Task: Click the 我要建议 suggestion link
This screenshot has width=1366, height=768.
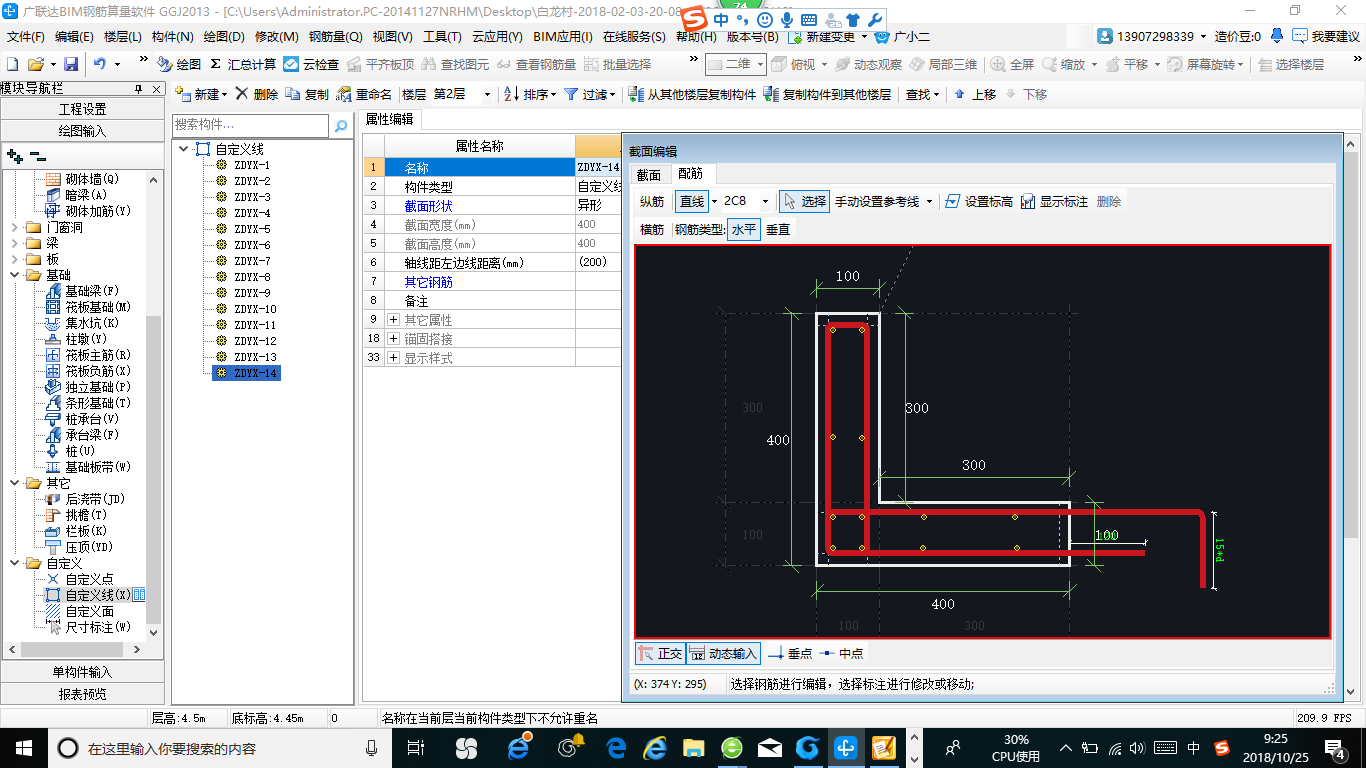Action: [1326, 37]
